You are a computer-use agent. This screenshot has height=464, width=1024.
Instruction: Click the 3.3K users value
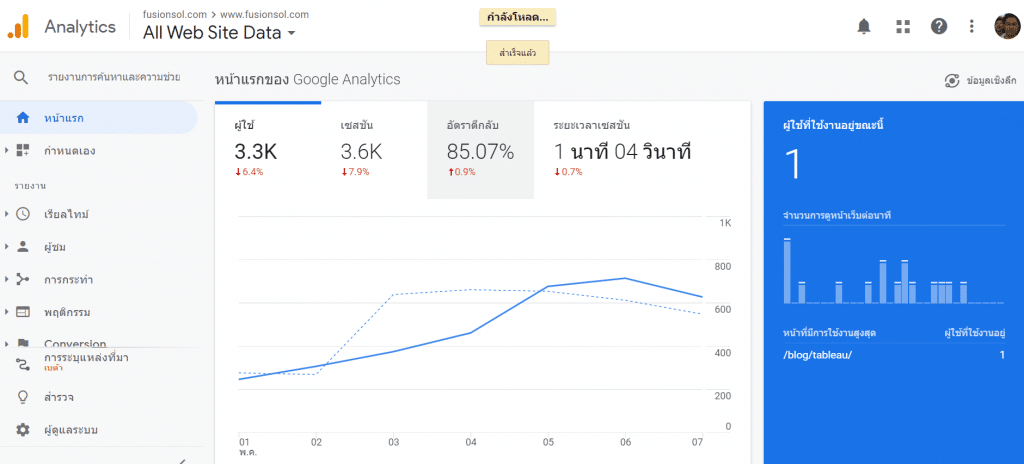[255, 152]
